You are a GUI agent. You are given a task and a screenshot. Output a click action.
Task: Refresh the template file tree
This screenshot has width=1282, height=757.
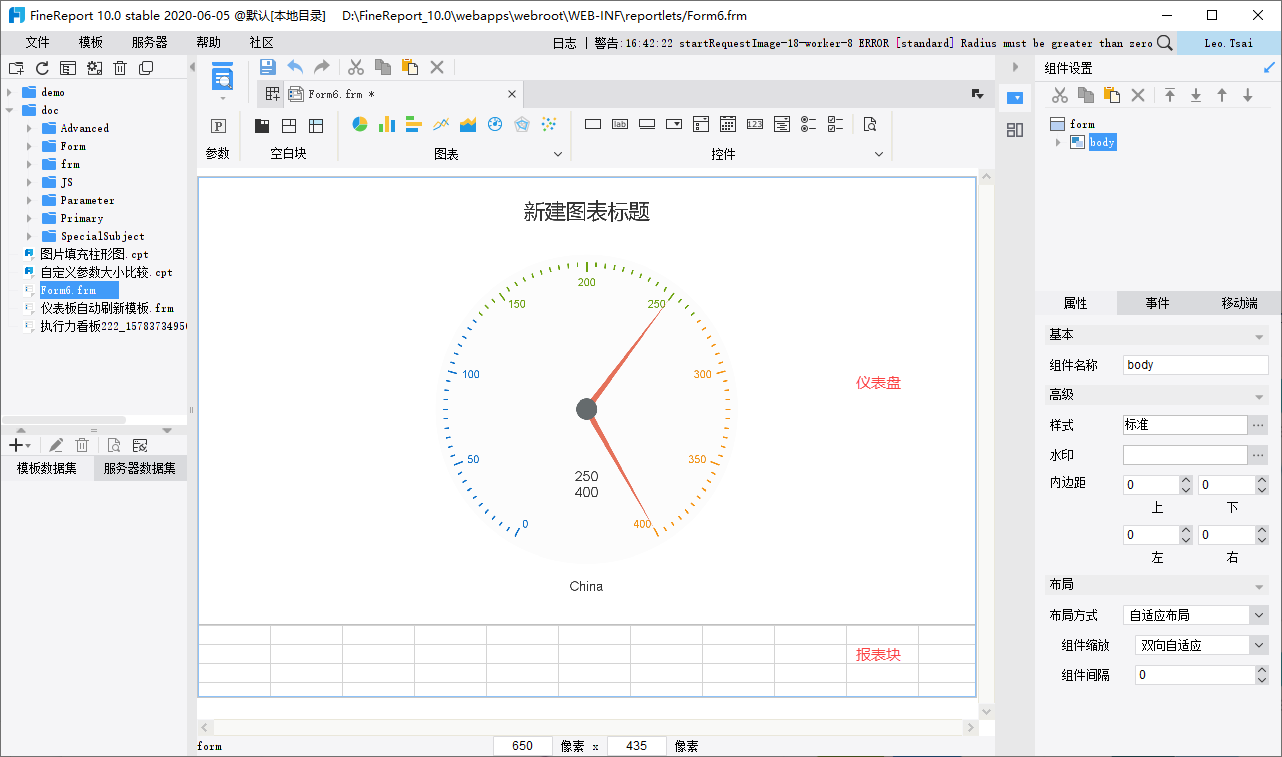pos(42,68)
